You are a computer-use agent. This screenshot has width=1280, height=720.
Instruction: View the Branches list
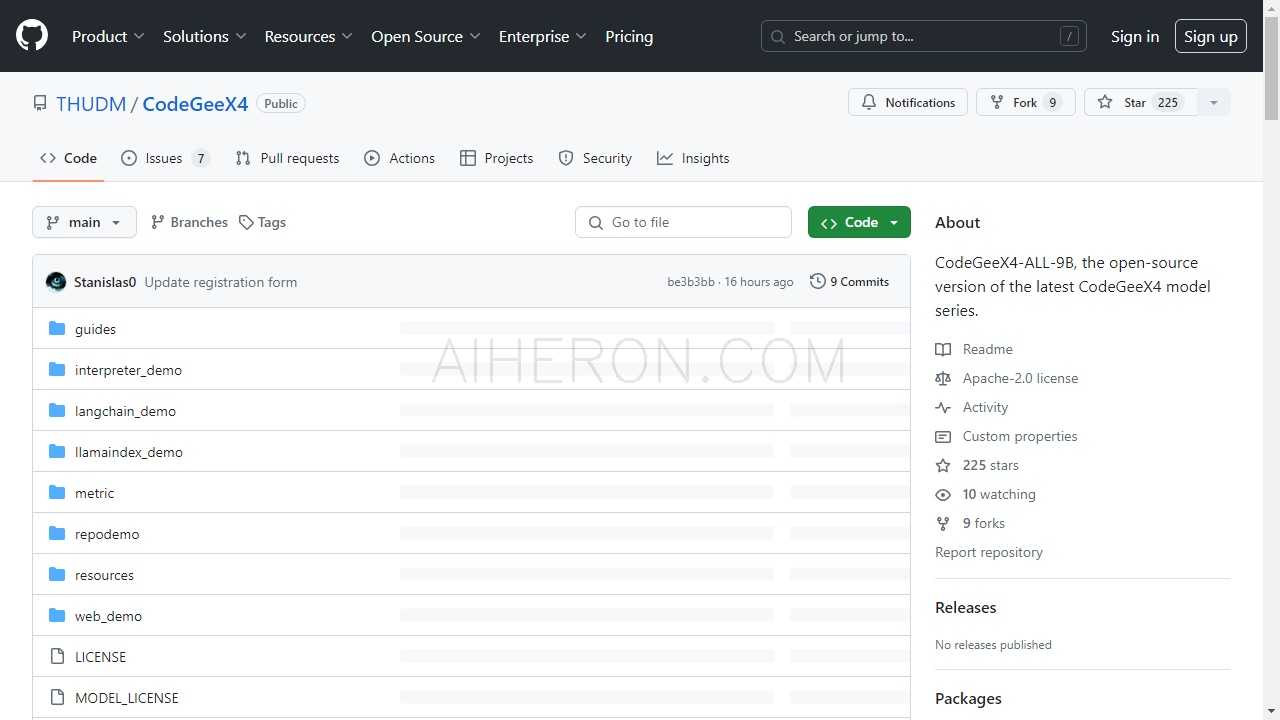(189, 222)
